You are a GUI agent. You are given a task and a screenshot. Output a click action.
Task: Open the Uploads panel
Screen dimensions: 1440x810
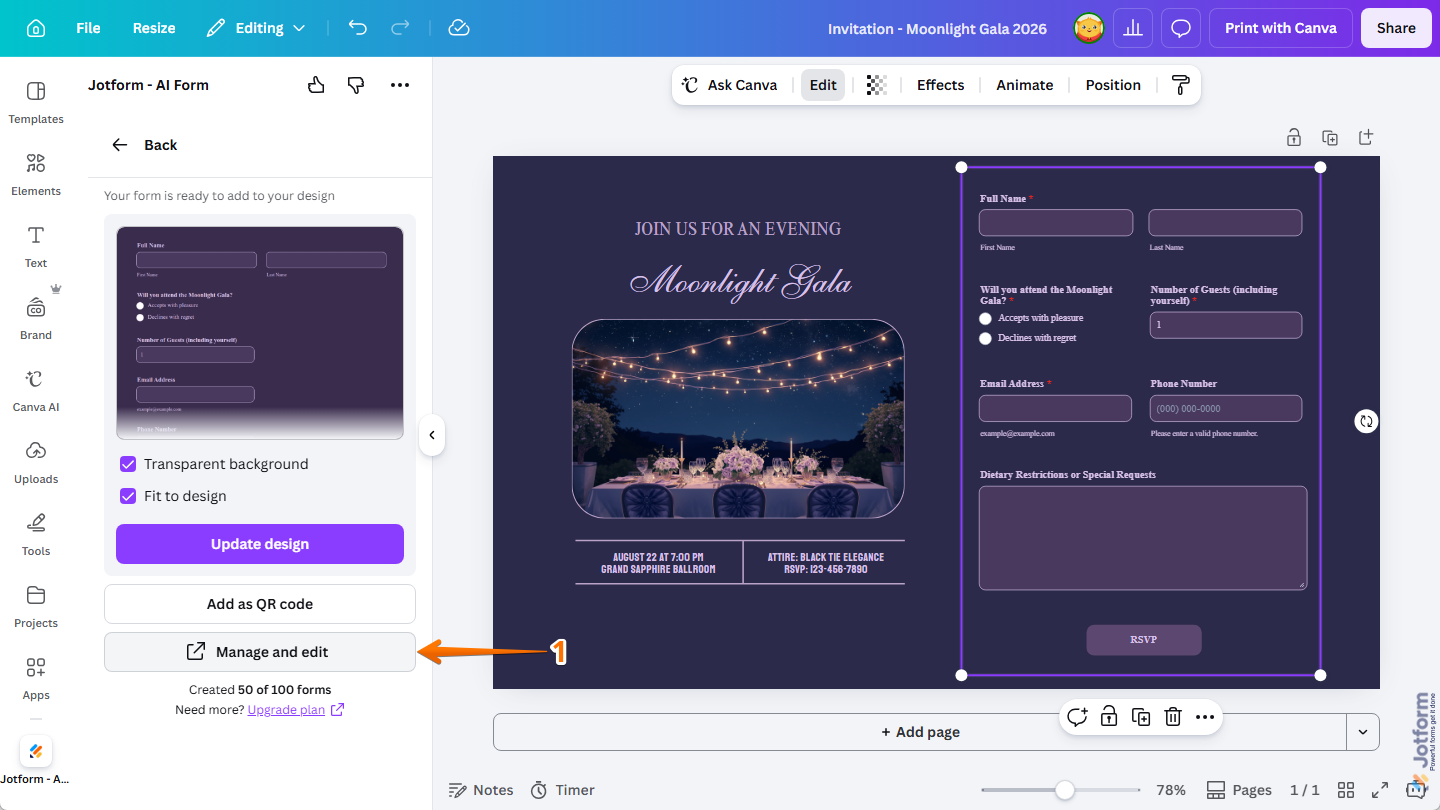click(x=36, y=463)
